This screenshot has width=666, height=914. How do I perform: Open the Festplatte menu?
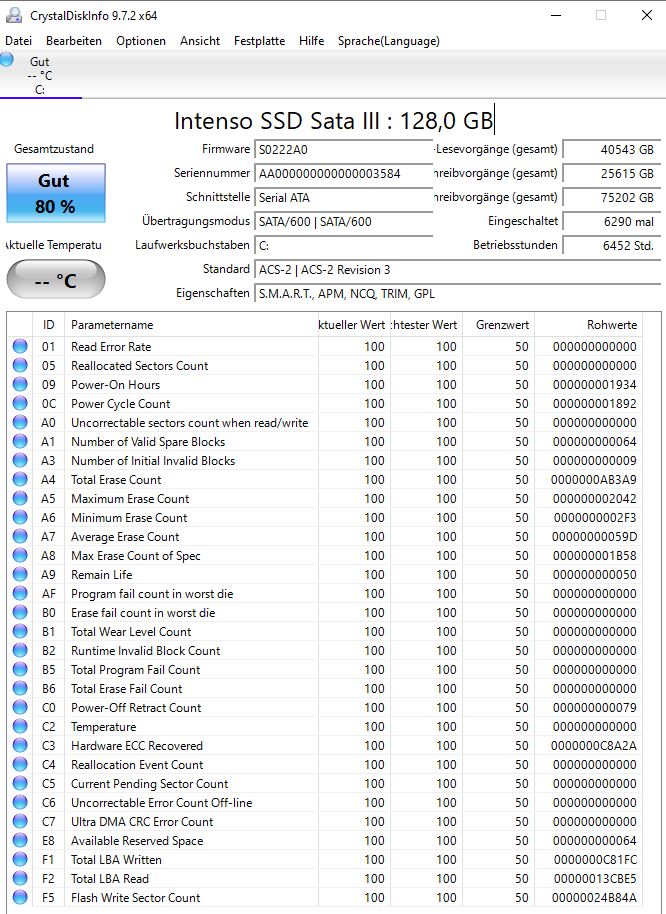click(x=259, y=41)
